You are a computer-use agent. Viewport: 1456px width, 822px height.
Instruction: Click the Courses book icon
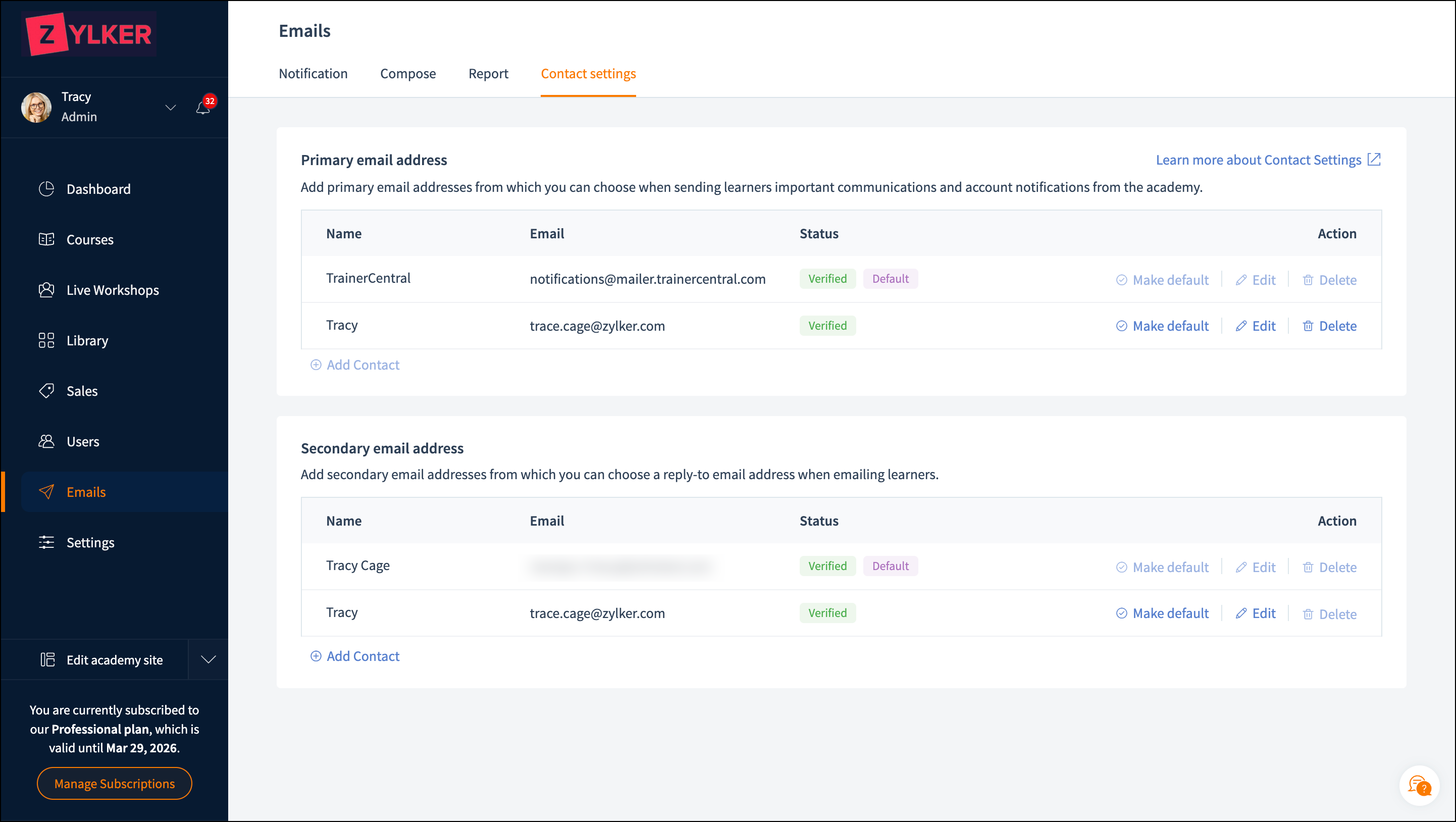46,239
